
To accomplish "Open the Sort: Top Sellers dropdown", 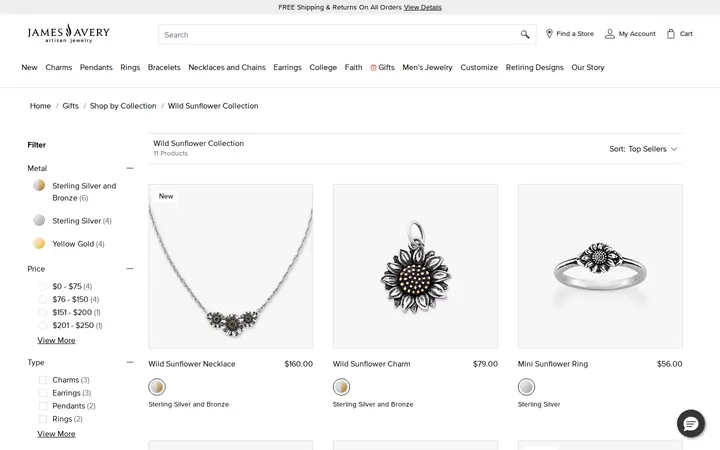I will pos(643,149).
